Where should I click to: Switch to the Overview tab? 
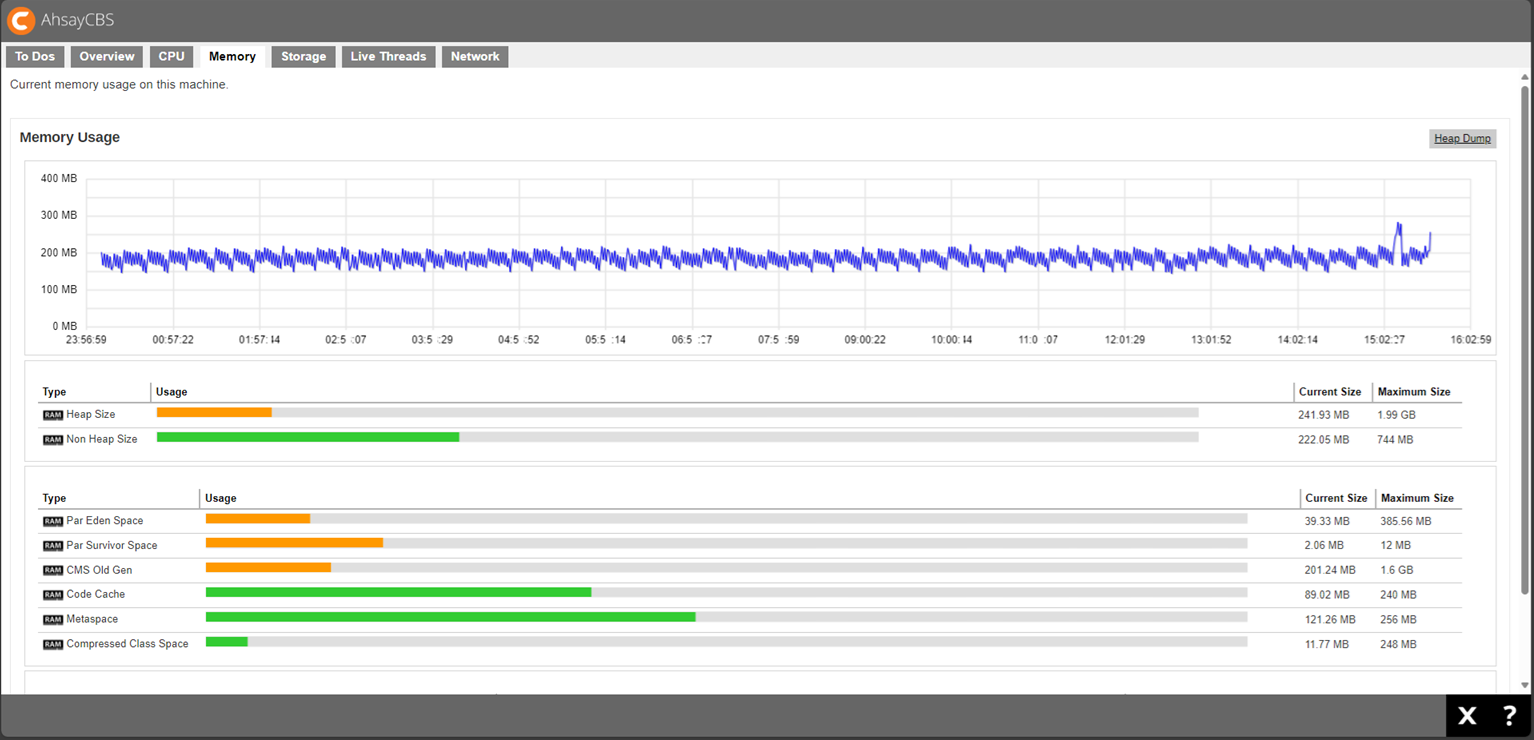(107, 57)
